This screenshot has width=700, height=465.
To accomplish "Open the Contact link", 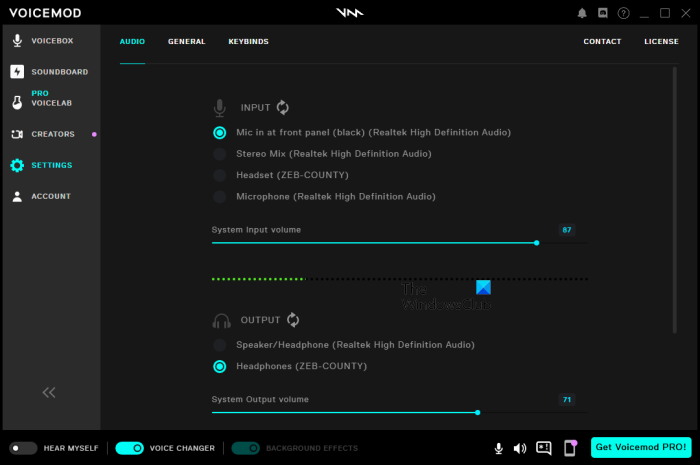I will (602, 42).
